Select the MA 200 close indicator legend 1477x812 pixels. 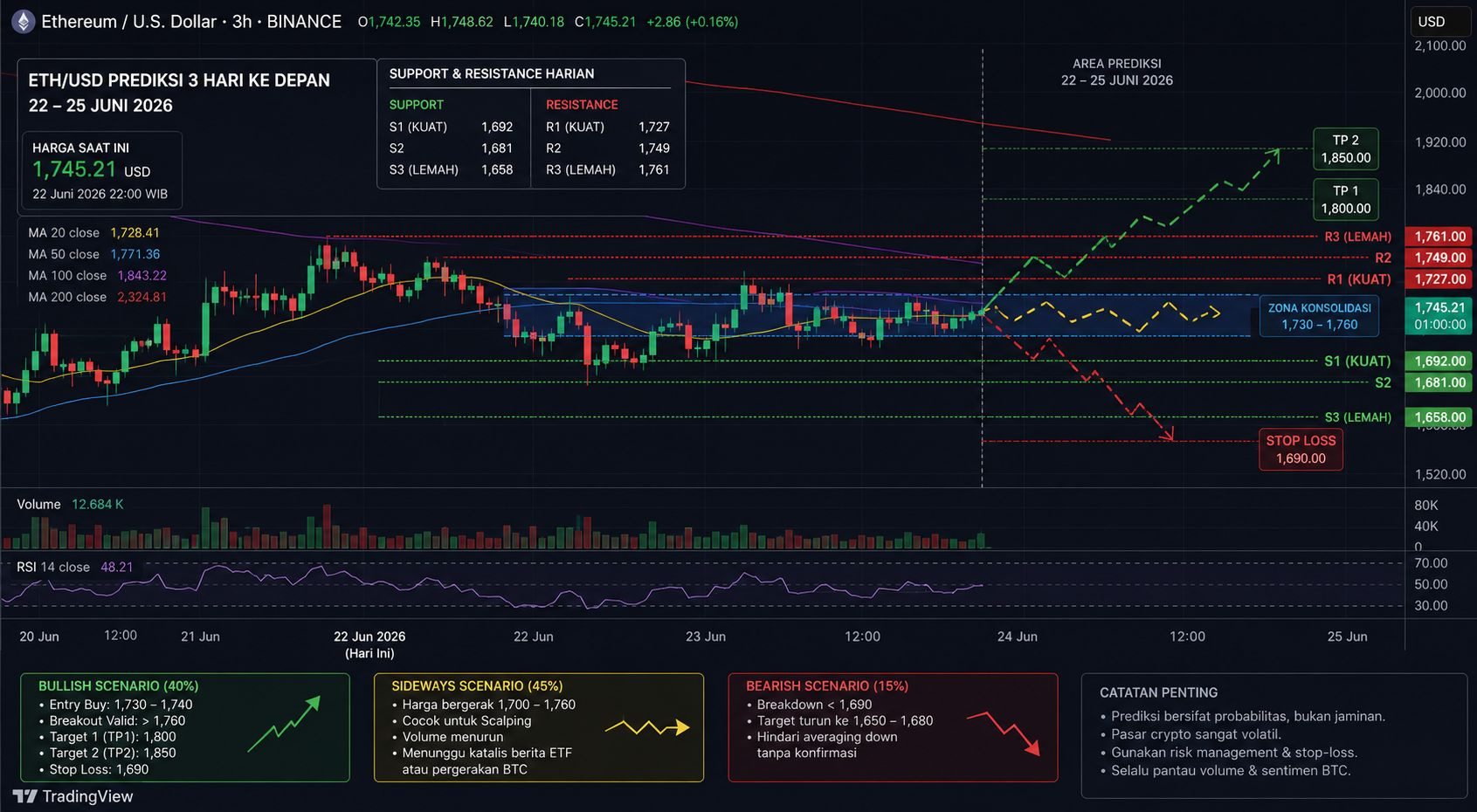click(x=97, y=297)
